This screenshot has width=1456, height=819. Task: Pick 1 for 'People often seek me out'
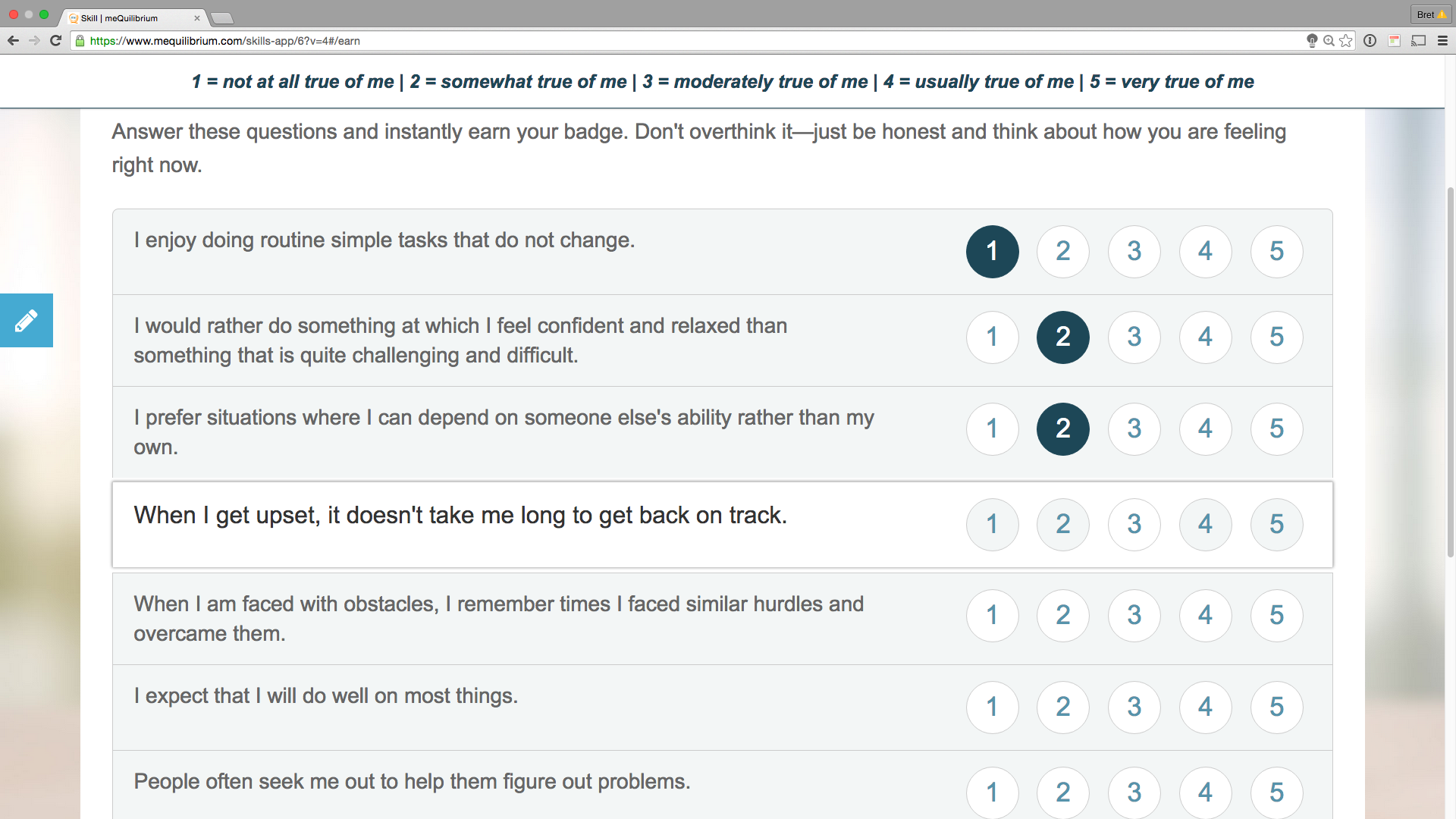point(992,792)
